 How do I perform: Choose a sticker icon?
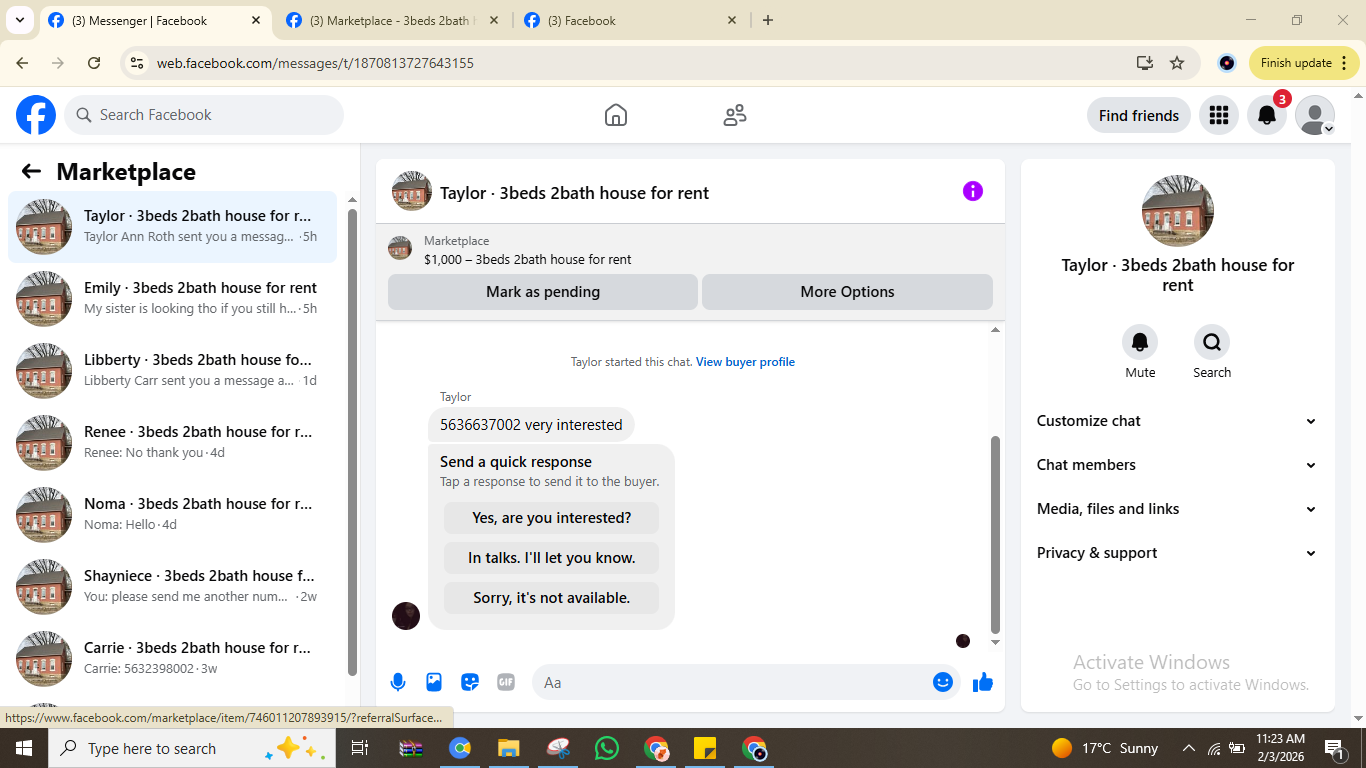[x=470, y=682]
